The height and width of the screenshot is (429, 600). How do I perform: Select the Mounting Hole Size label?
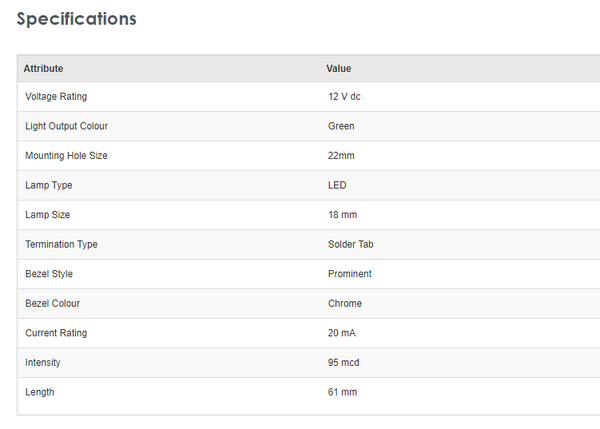tap(66, 156)
